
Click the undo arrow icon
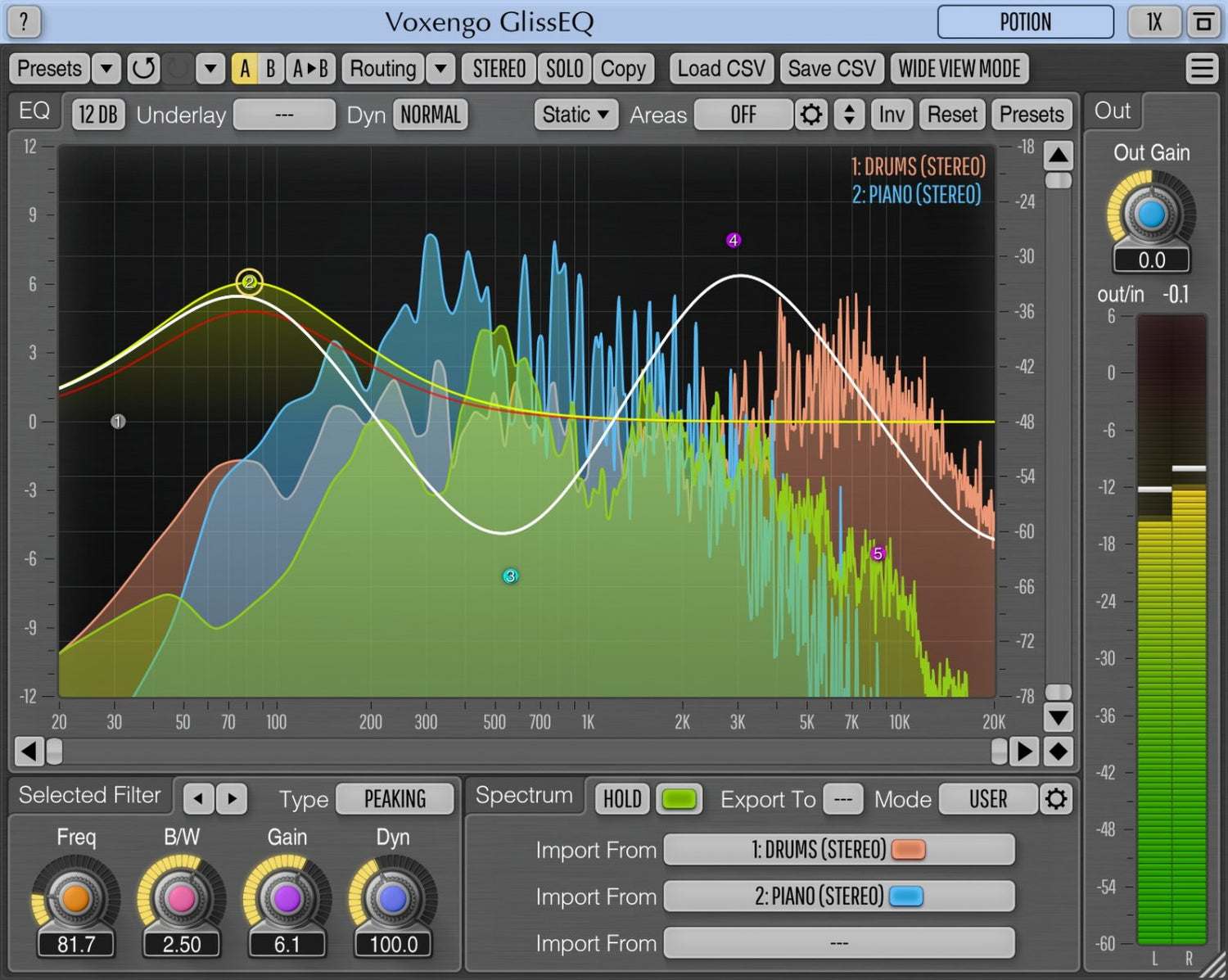click(x=143, y=69)
